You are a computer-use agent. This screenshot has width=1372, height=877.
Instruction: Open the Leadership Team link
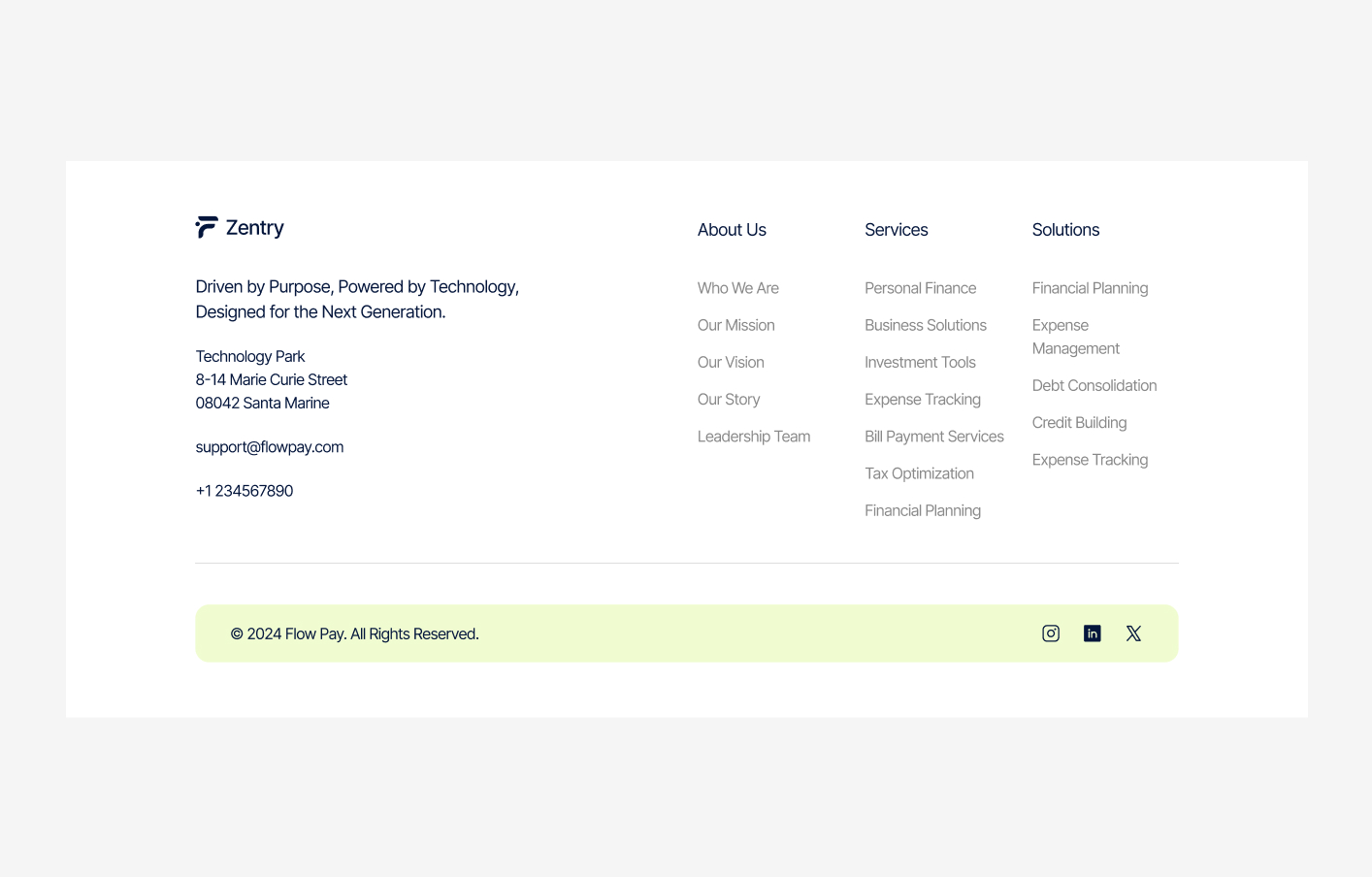pos(754,436)
